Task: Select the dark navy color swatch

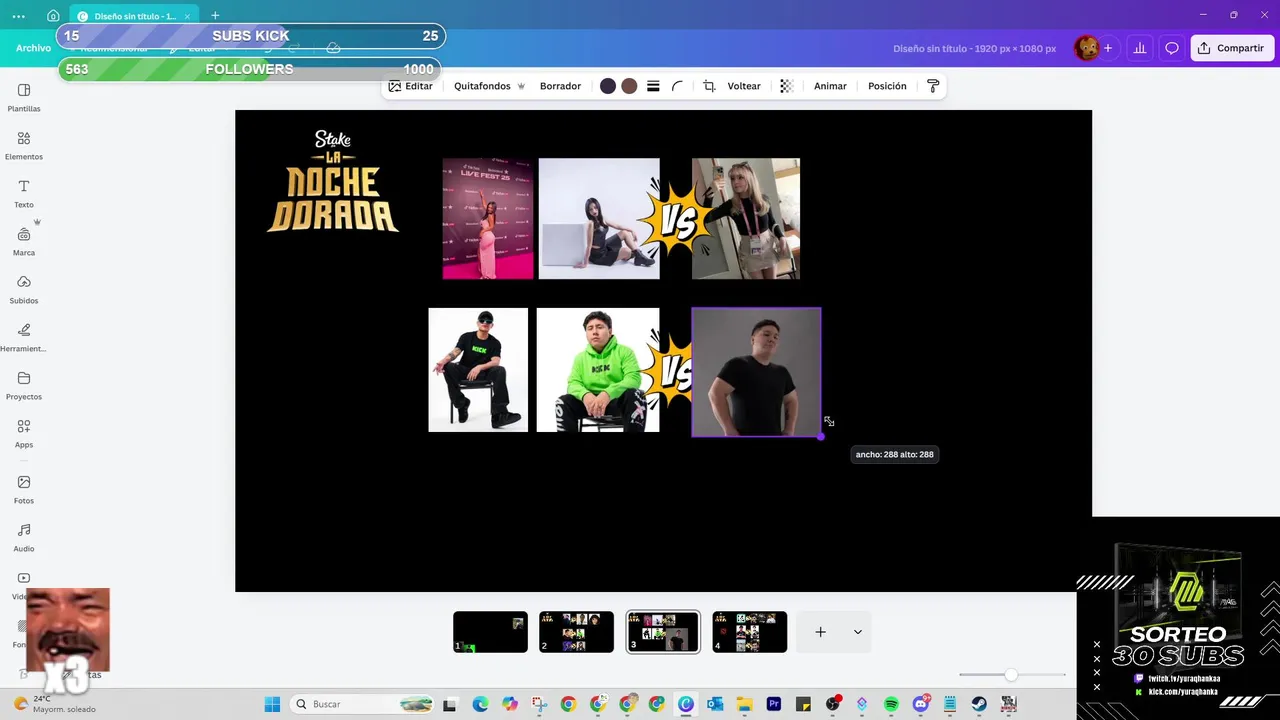Action: [608, 86]
